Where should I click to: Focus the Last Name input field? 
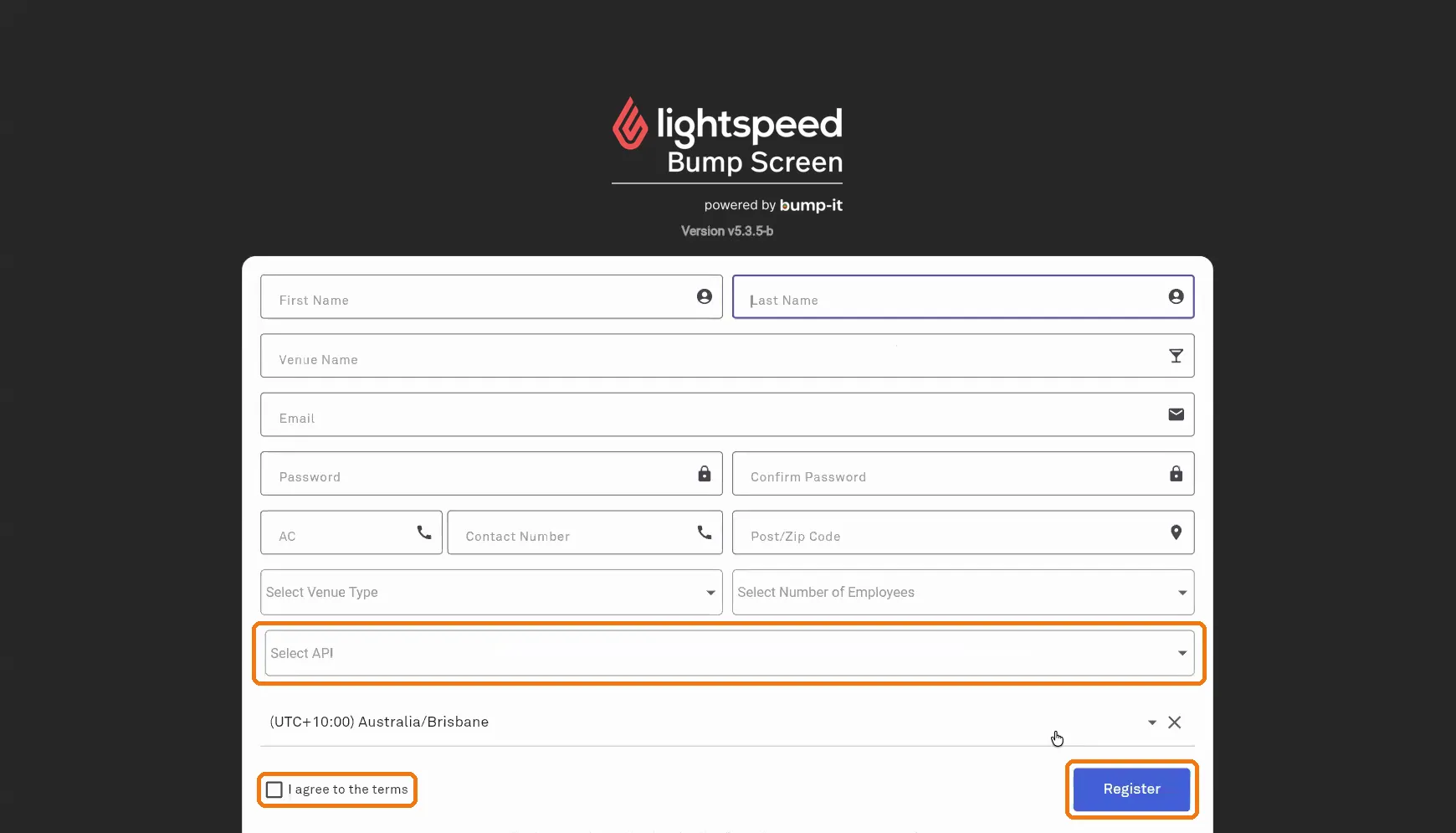point(963,296)
